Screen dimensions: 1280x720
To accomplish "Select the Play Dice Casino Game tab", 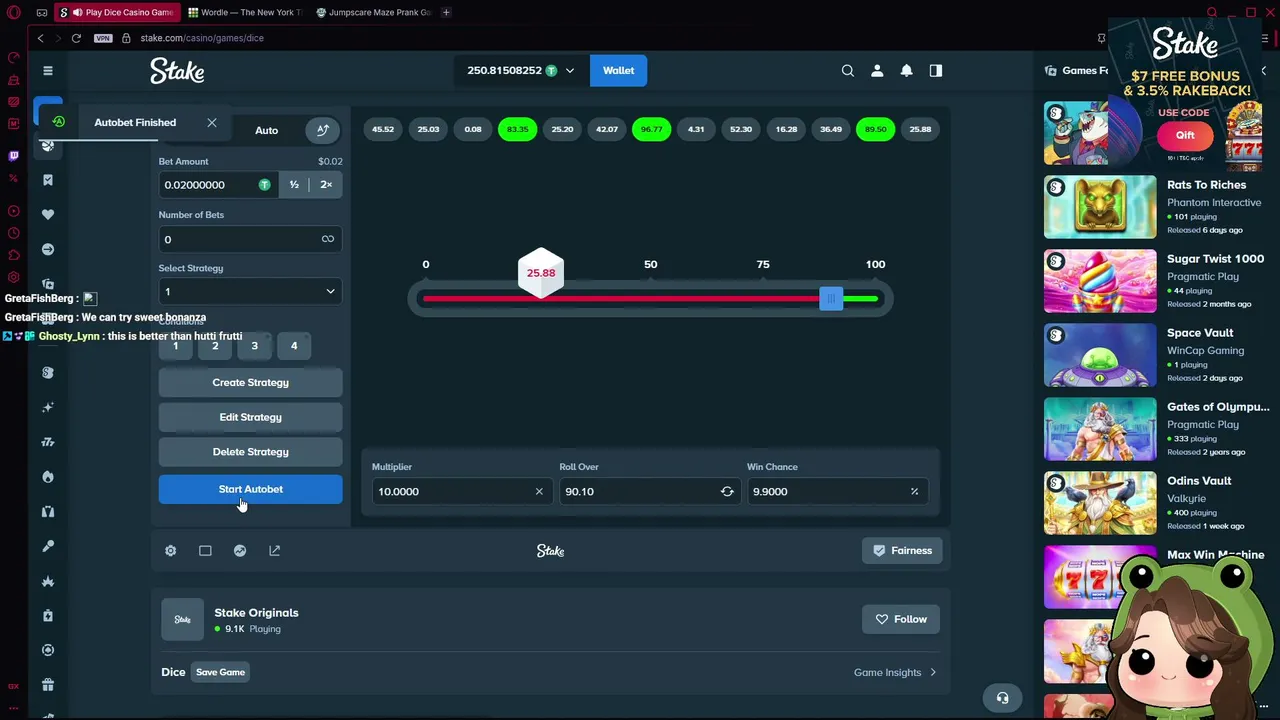I will coord(118,13).
